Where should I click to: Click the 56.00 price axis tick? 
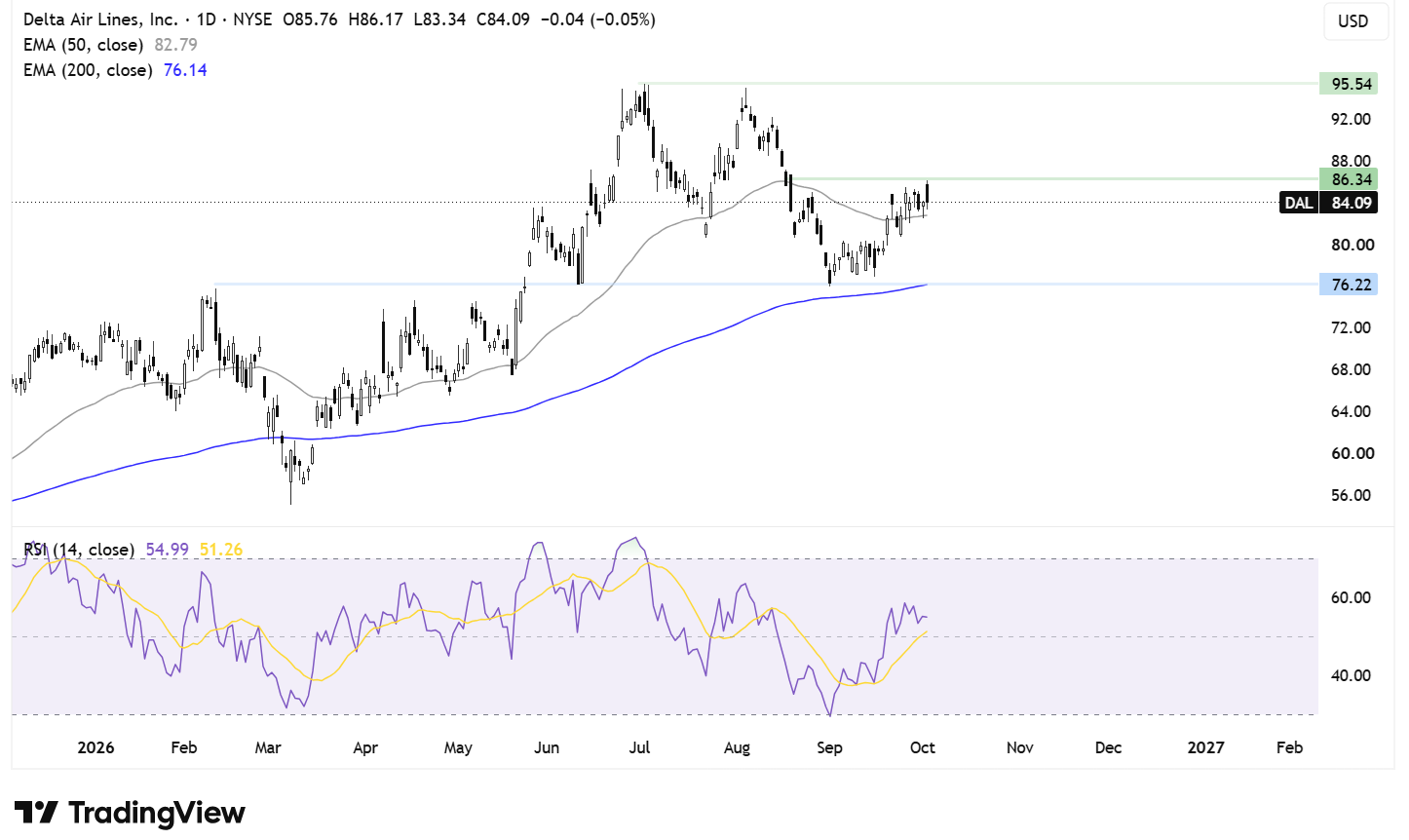click(1352, 495)
